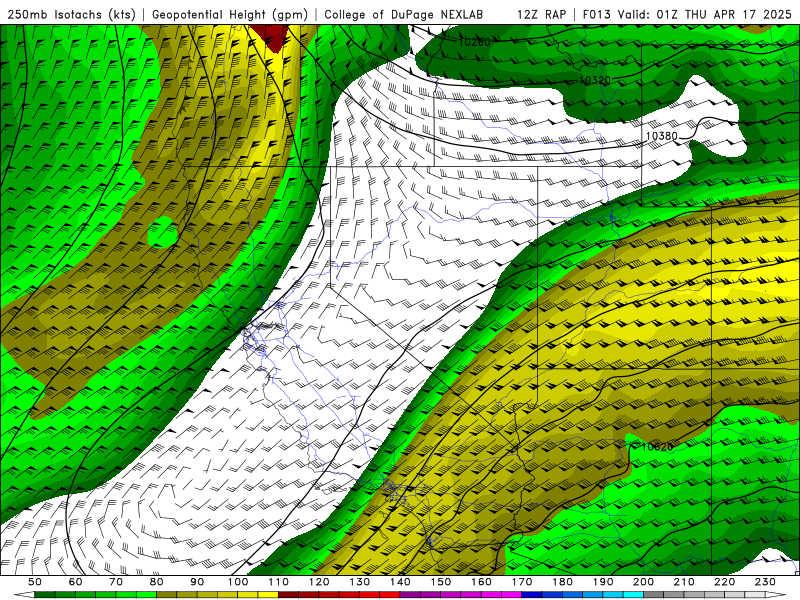
Task: Click the 10260 height contour label
Action: click(x=474, y=42)
